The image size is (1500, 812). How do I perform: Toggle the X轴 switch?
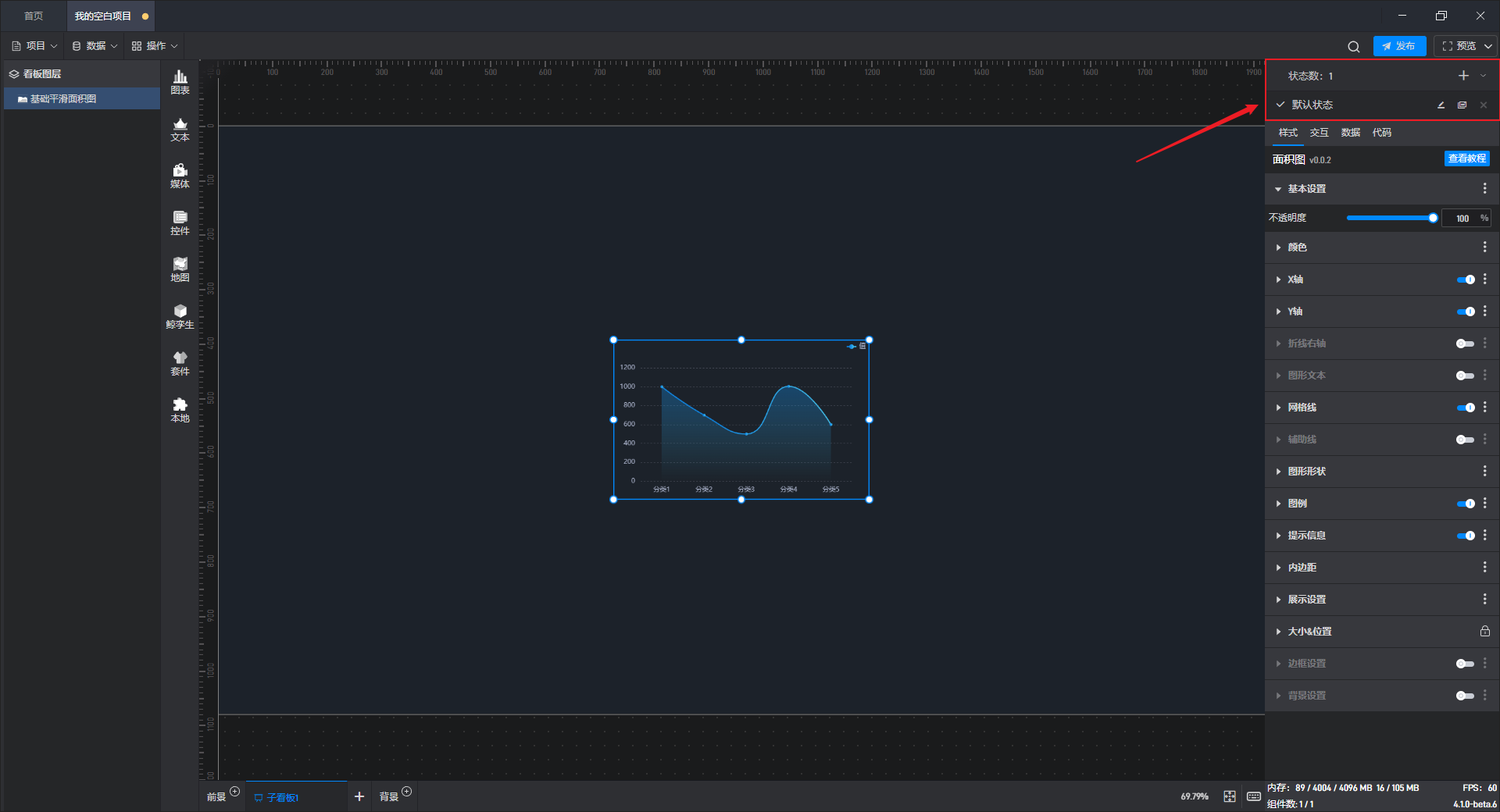pos(1466,280)
